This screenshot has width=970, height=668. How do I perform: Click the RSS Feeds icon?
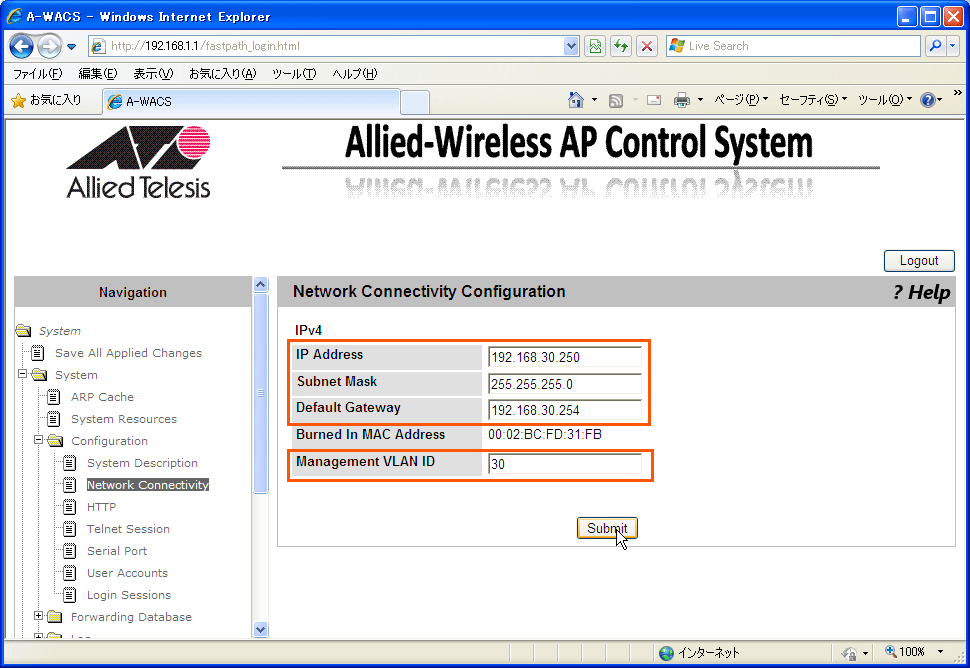pos(616,100)
